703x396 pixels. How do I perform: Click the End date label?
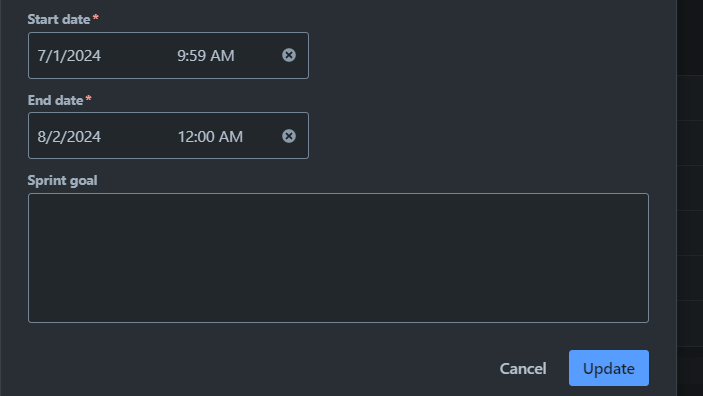click(x=55, y=100)
